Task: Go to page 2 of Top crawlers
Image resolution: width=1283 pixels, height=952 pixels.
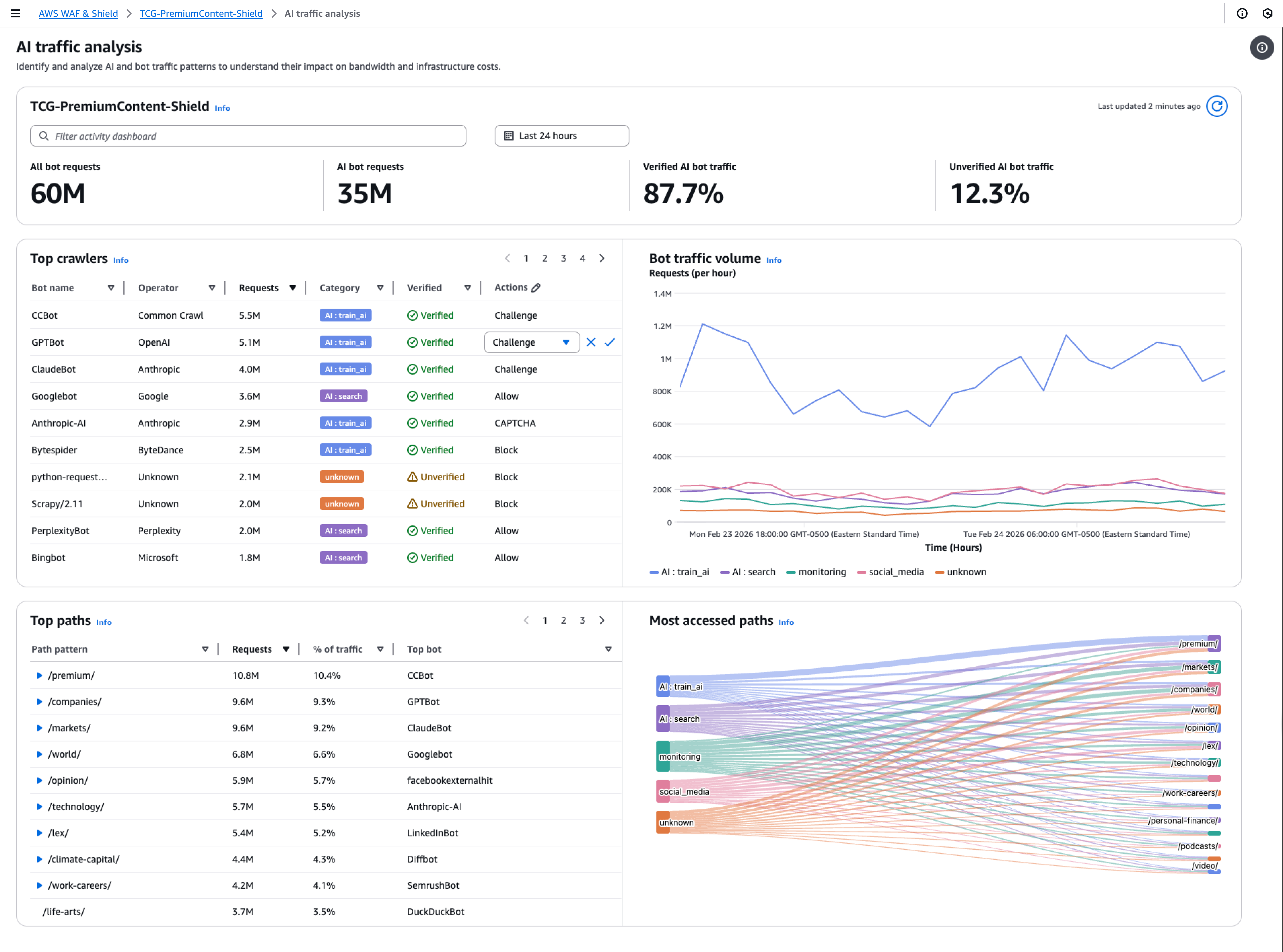Action: coord(545,258)
